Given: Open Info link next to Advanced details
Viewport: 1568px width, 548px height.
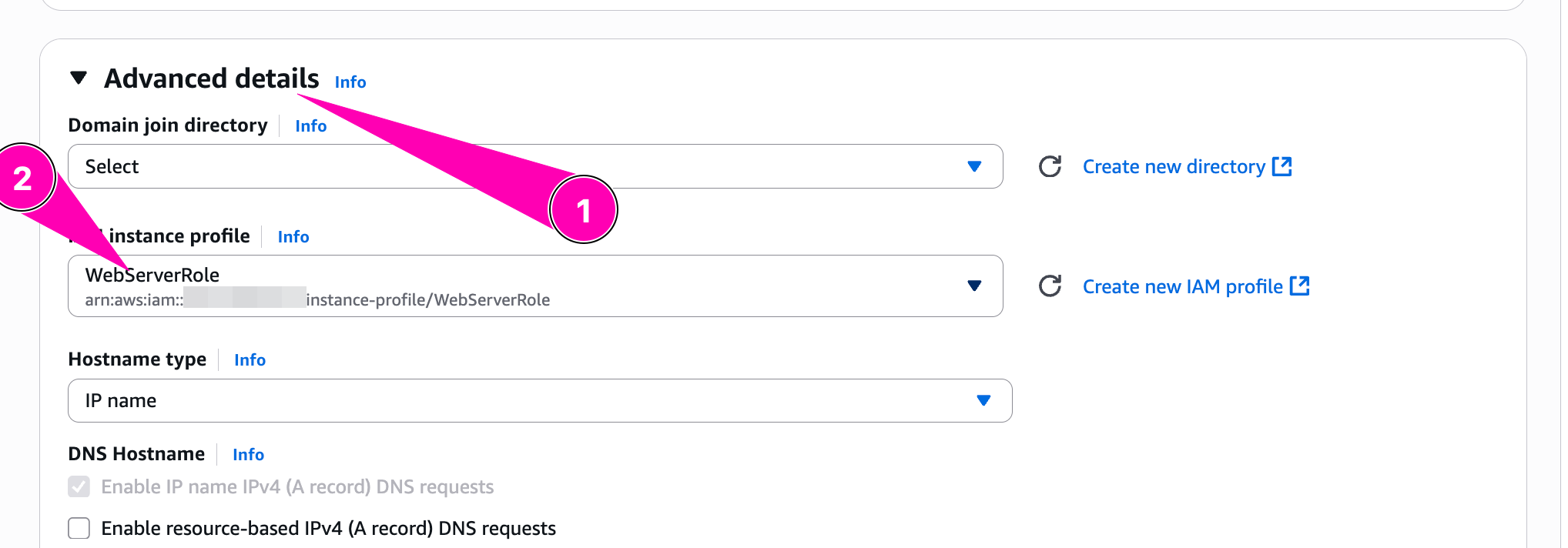Looking at the screenshot, I should click(350, 82).
